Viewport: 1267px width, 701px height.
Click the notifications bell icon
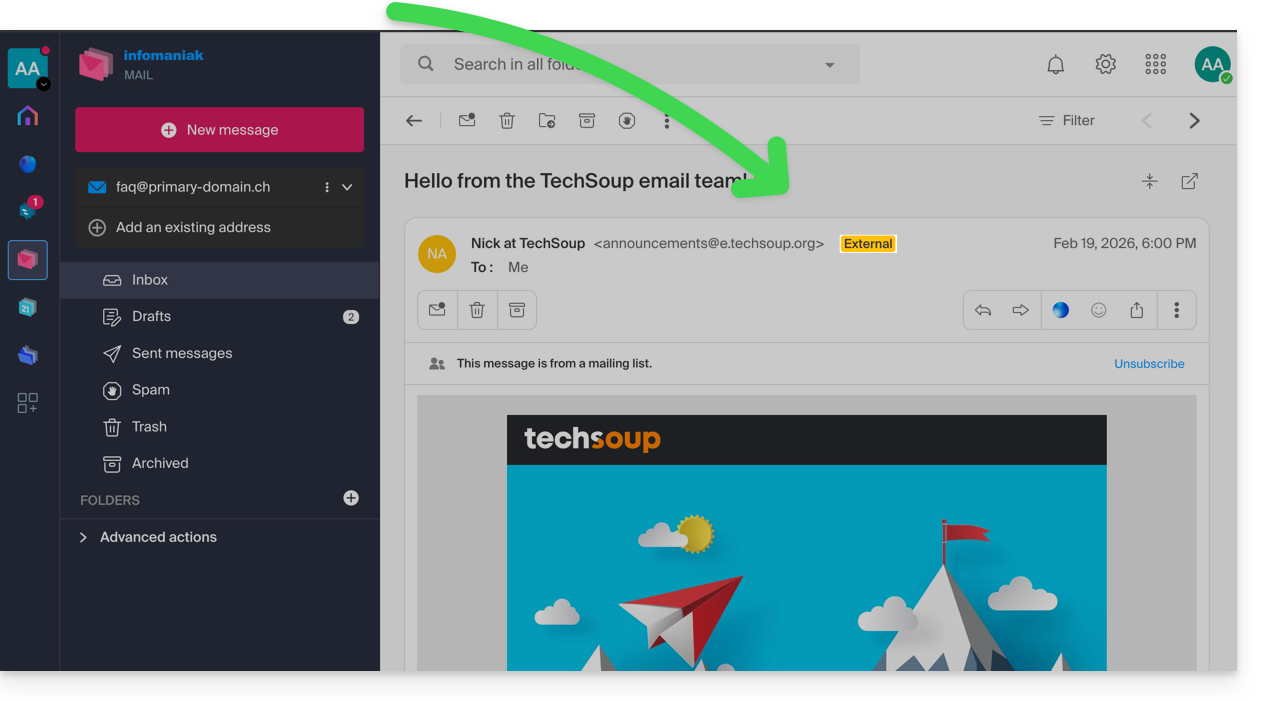[x=1055, y=65]
